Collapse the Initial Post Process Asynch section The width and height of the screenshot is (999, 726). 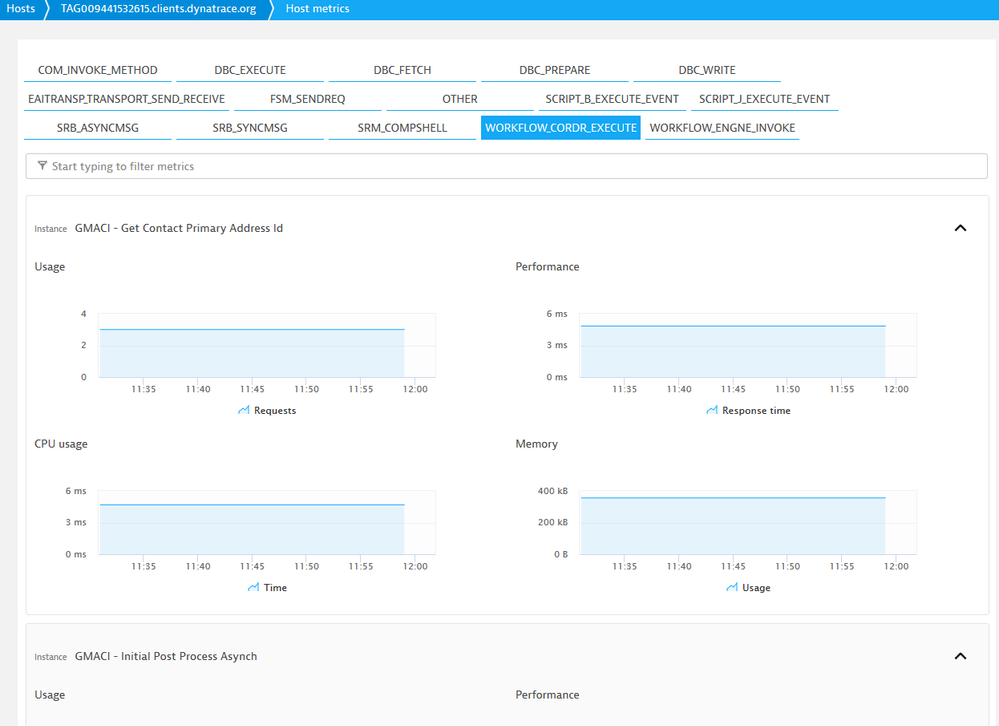960,656
